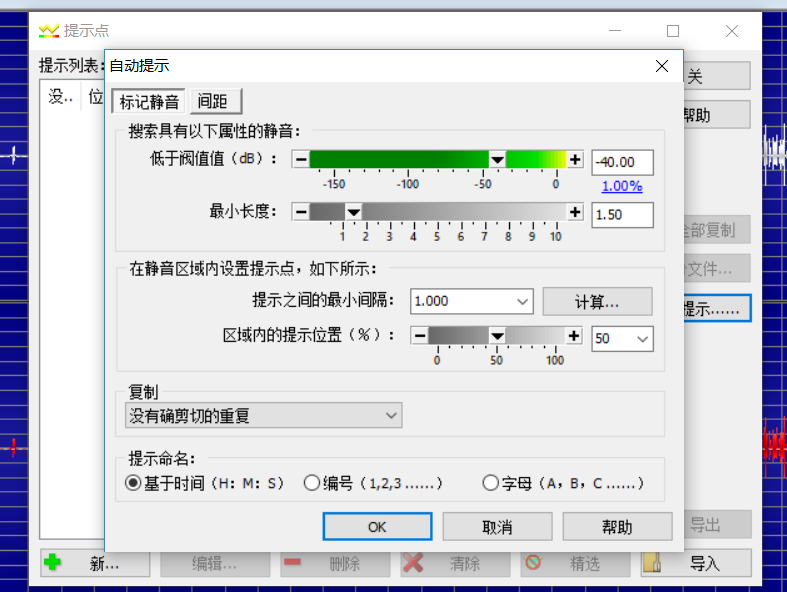
Task: Click the minus icon on threshold dB slider
Action: [x=301, y=160]
